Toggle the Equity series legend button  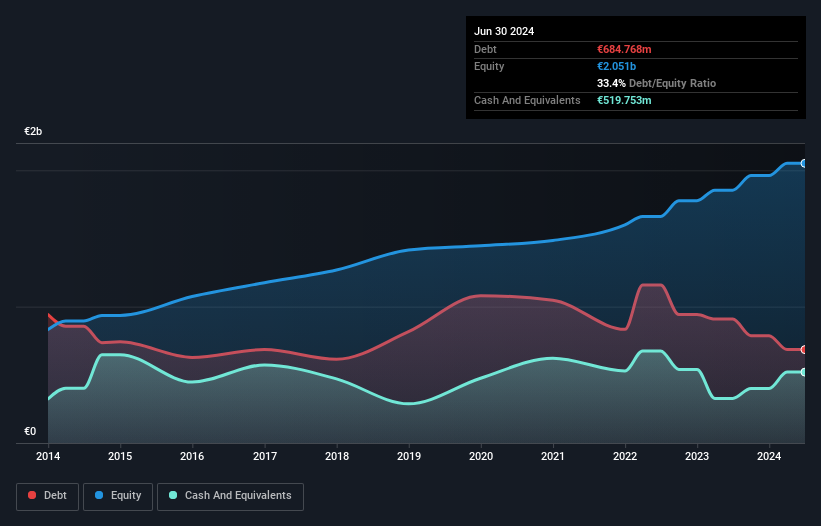[118, 496]
